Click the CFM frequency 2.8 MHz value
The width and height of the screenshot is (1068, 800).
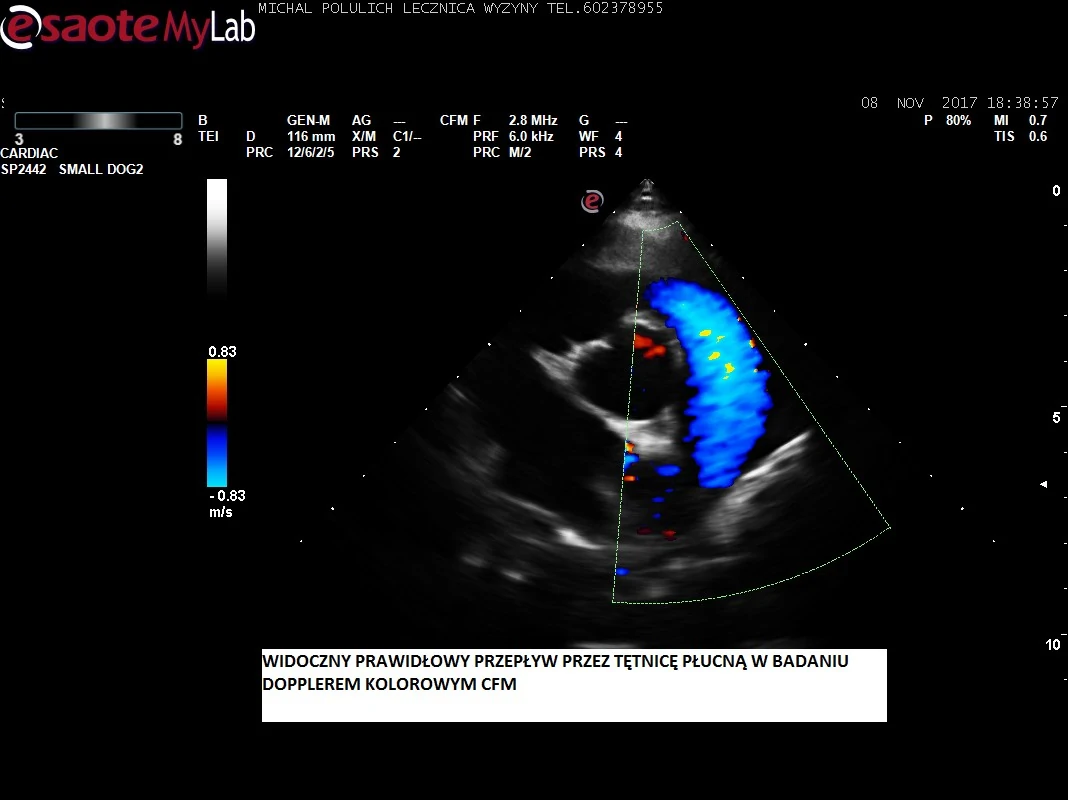pos(532,120)
